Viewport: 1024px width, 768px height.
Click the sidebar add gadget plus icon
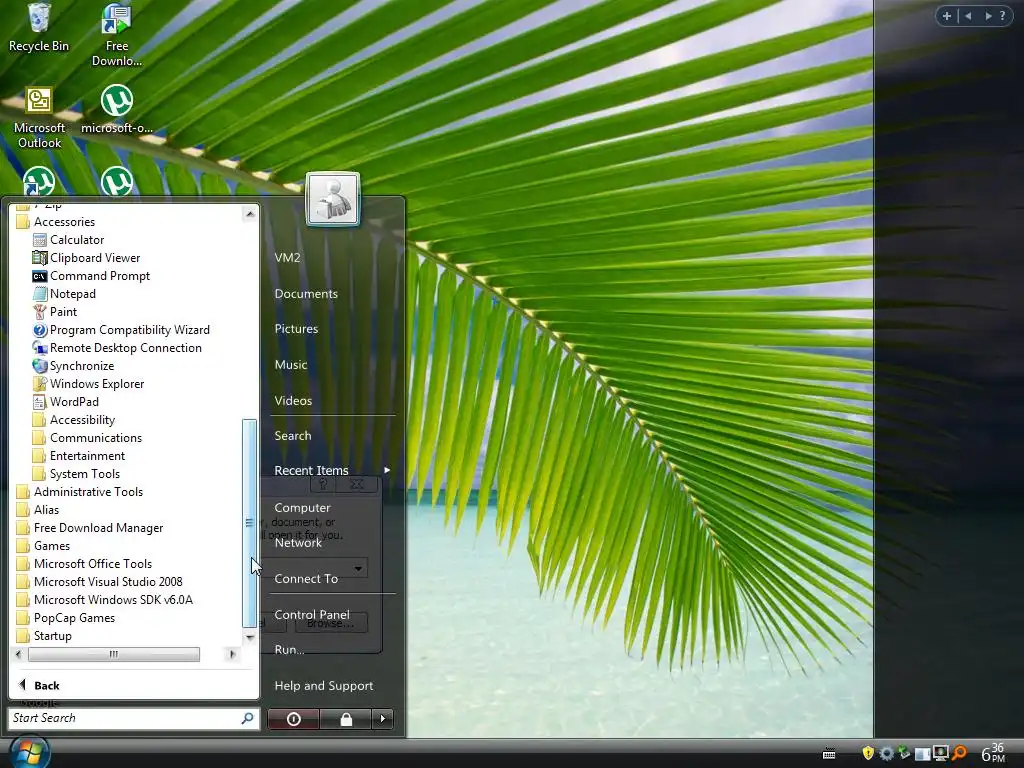pos(947,16)
